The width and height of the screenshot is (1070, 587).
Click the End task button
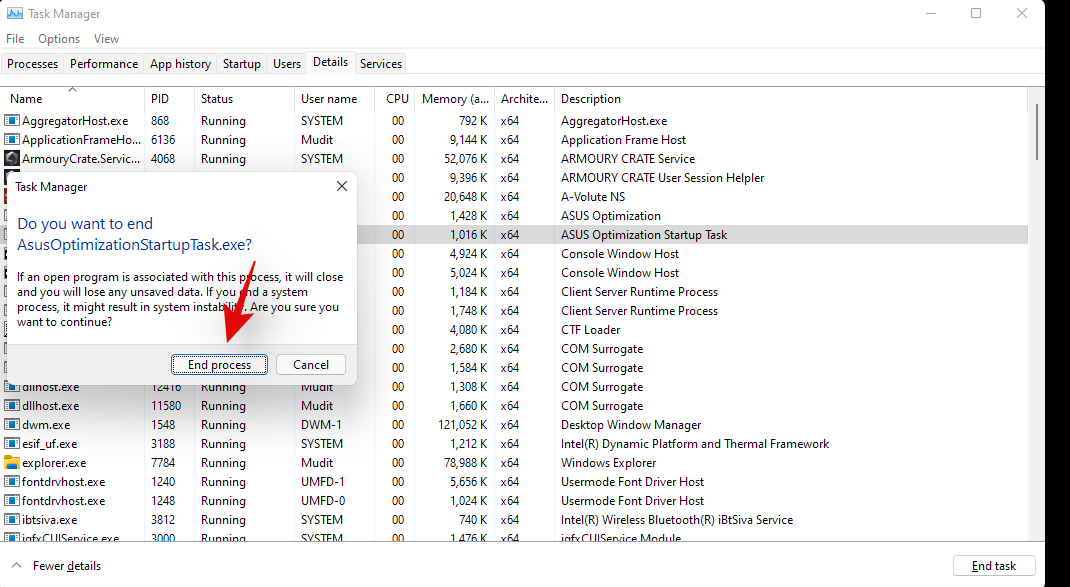click(x=993, y=566)
